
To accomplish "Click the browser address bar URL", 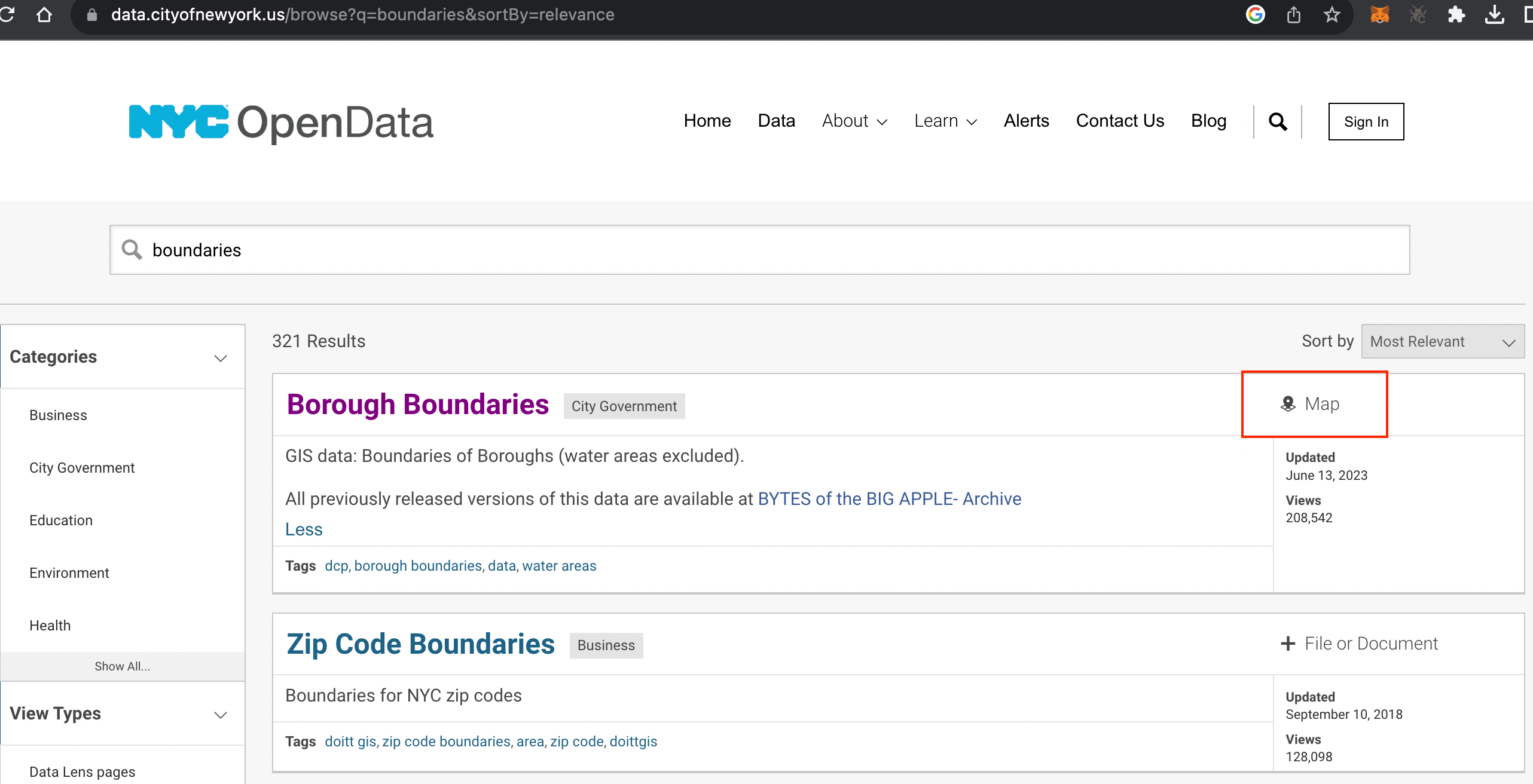I will pos(362,14).
